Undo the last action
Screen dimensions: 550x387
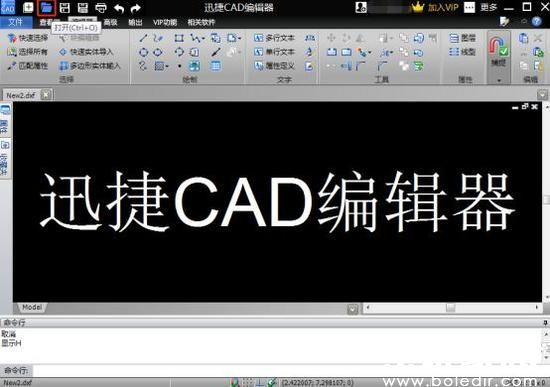pyautogui.click(x=119, y=8)
